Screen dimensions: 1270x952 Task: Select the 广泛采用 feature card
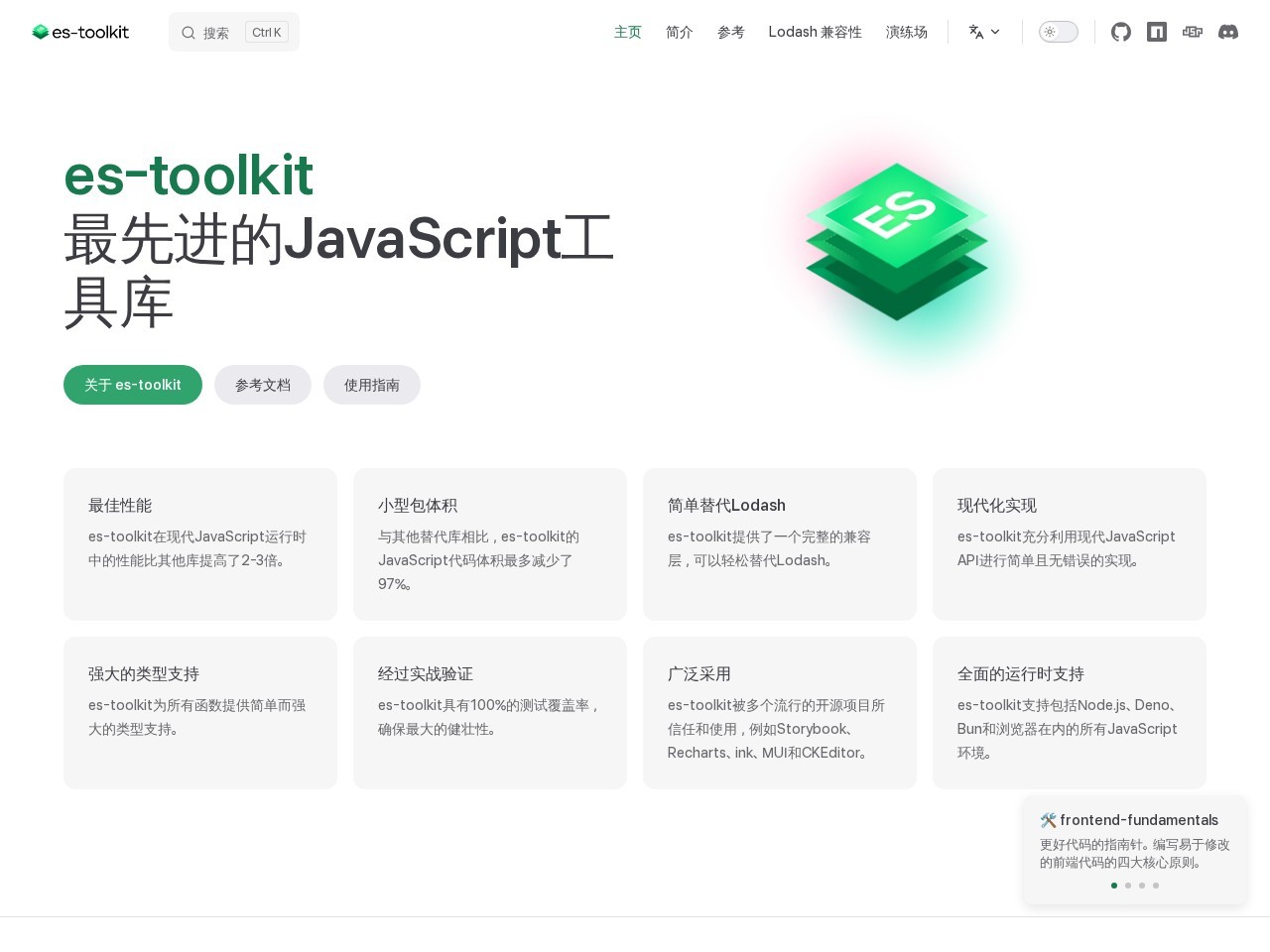point(780,713)
